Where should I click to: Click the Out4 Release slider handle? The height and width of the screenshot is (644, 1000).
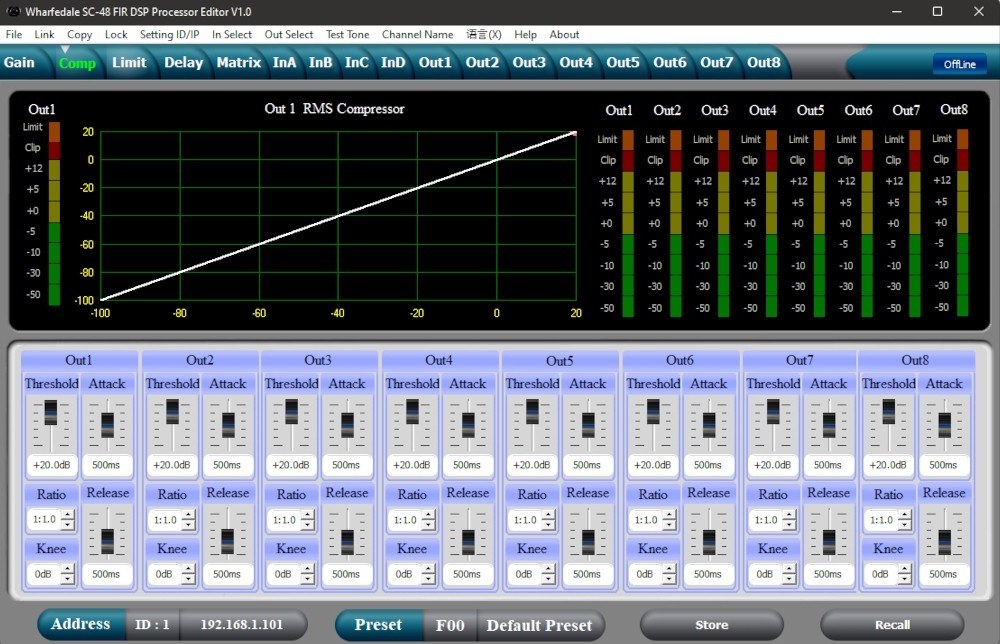468,541
